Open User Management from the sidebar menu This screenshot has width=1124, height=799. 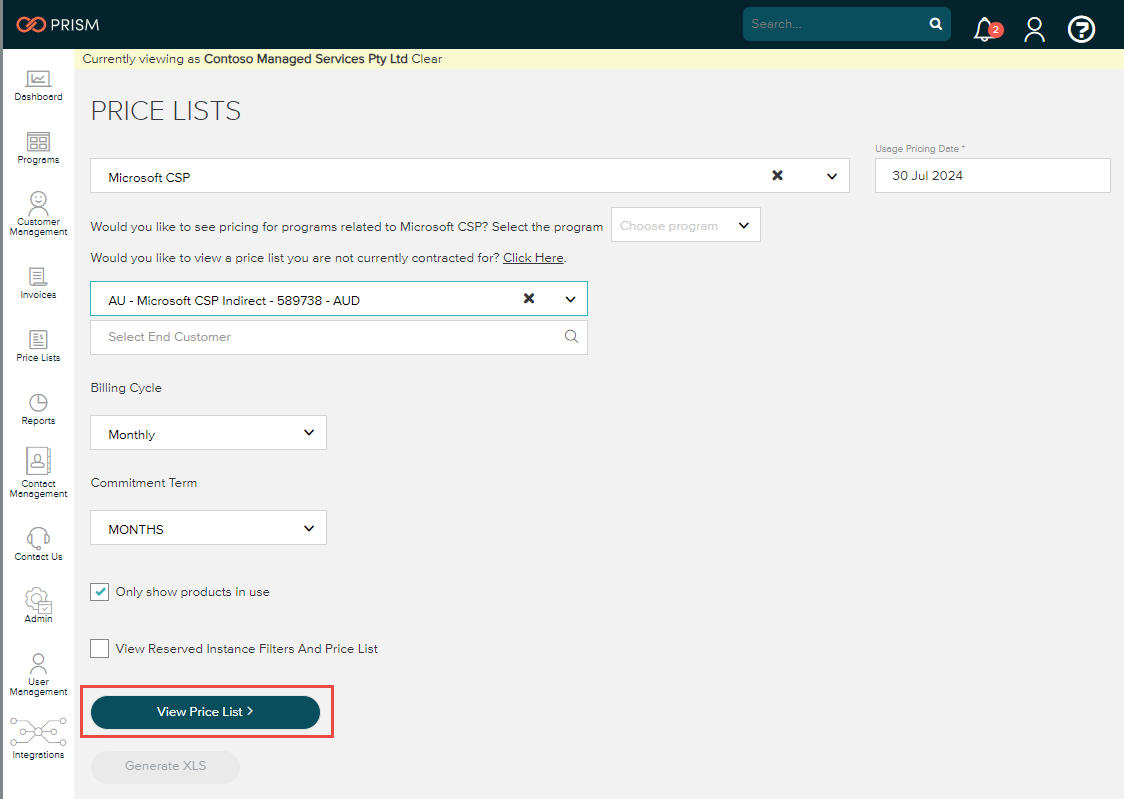pyautogui.click(x=37, y=670)
